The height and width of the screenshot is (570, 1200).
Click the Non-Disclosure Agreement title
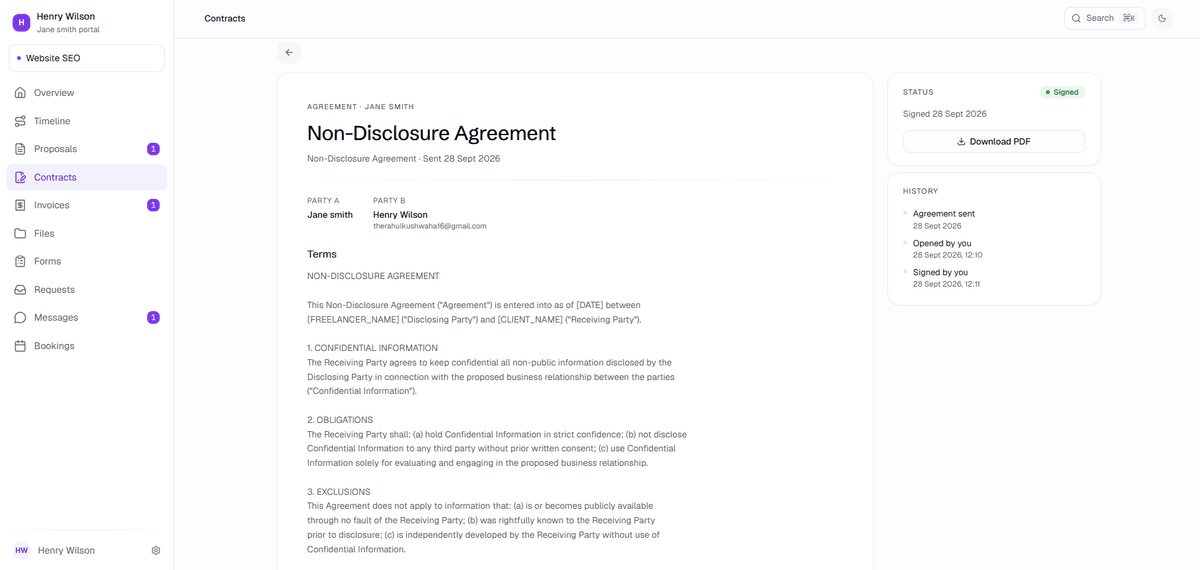(x=431, y=133)
